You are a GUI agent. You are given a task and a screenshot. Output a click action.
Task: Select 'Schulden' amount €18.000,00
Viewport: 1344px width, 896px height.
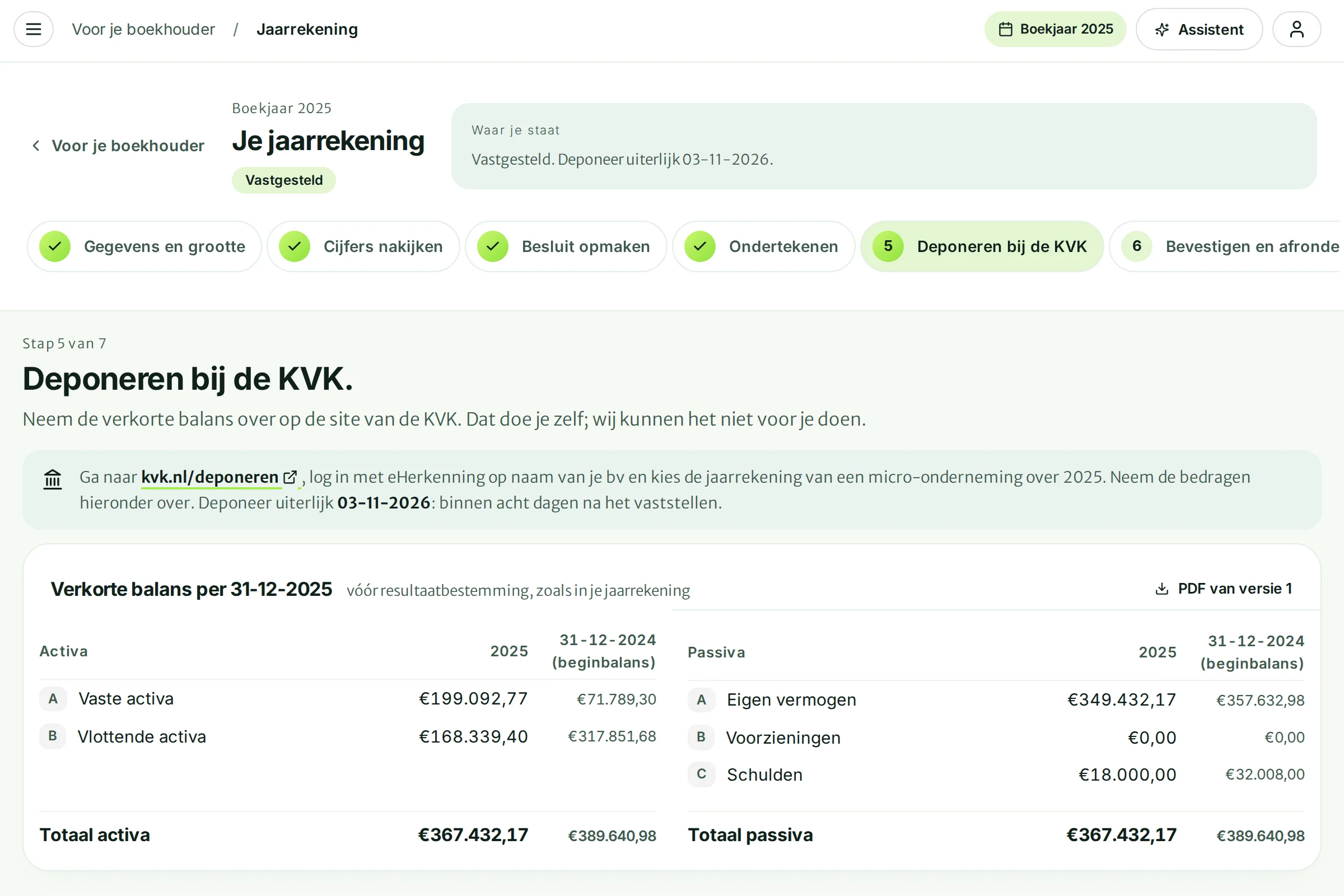coord(1127,774)
